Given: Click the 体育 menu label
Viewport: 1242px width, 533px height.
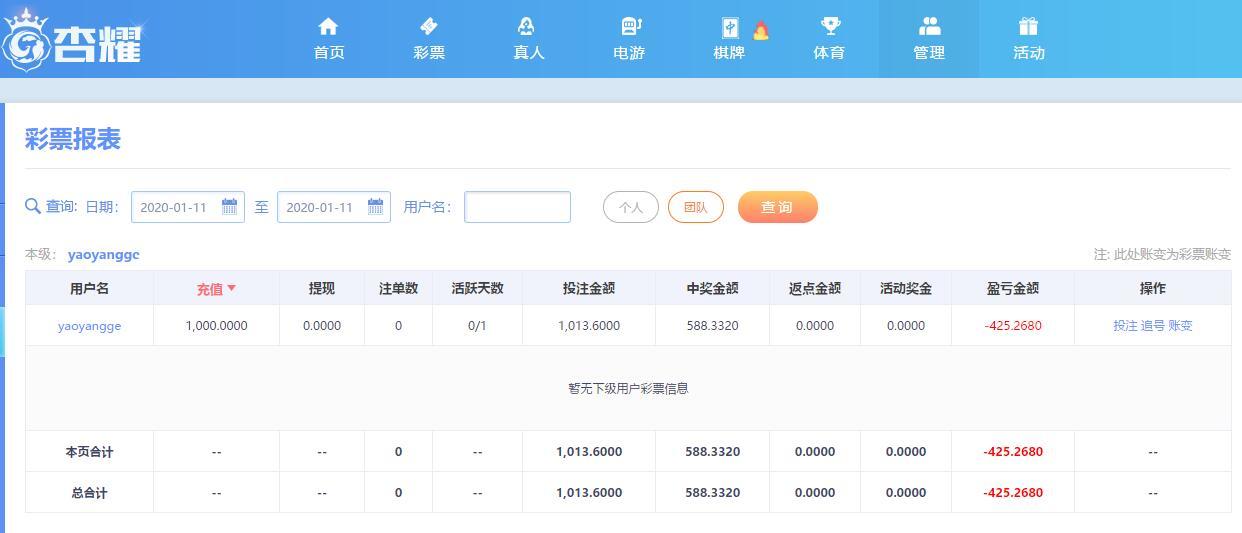Looking at the screenshot, I should pyautogui.click(x=829, y=53).
